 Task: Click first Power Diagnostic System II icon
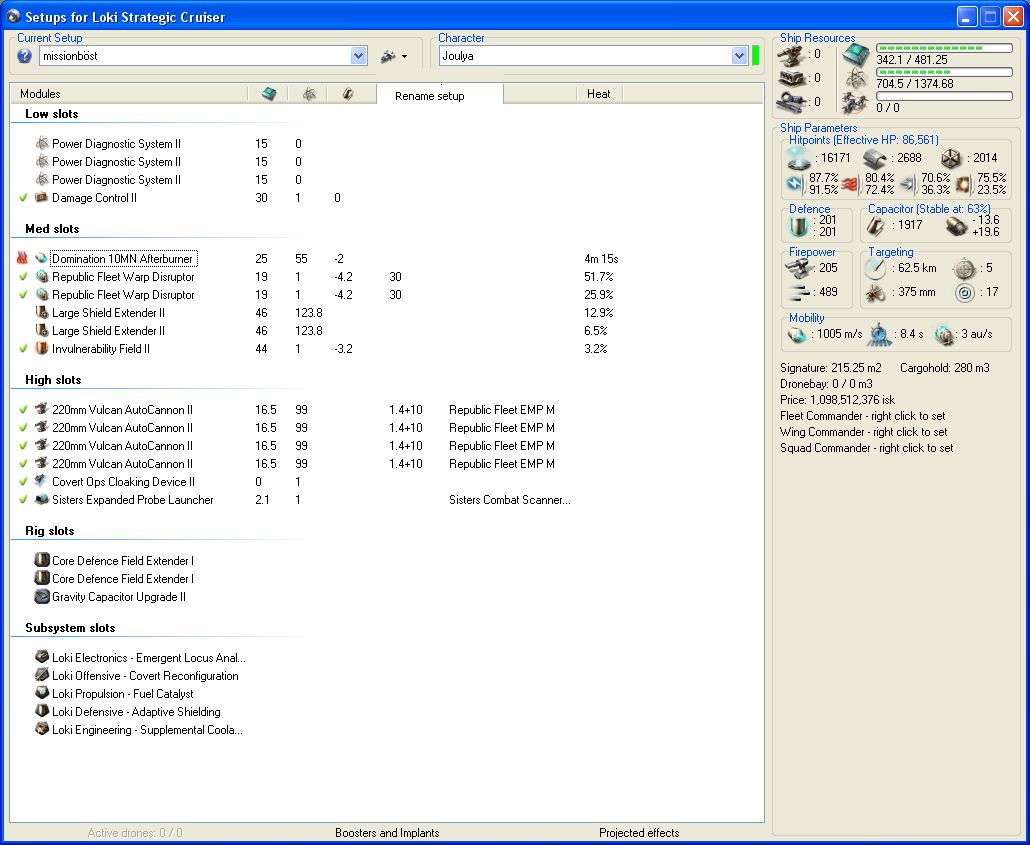click(42, 143)
